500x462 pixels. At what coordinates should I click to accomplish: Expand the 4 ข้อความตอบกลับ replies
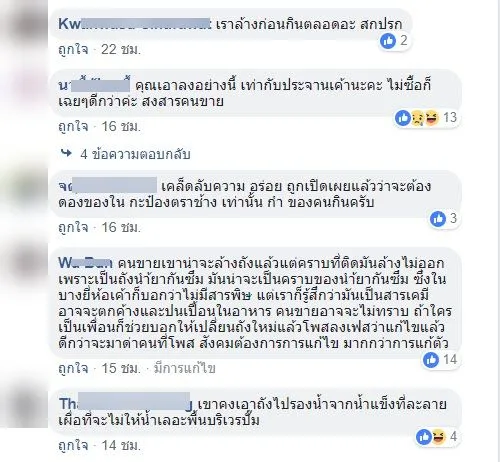click(135, 154)
